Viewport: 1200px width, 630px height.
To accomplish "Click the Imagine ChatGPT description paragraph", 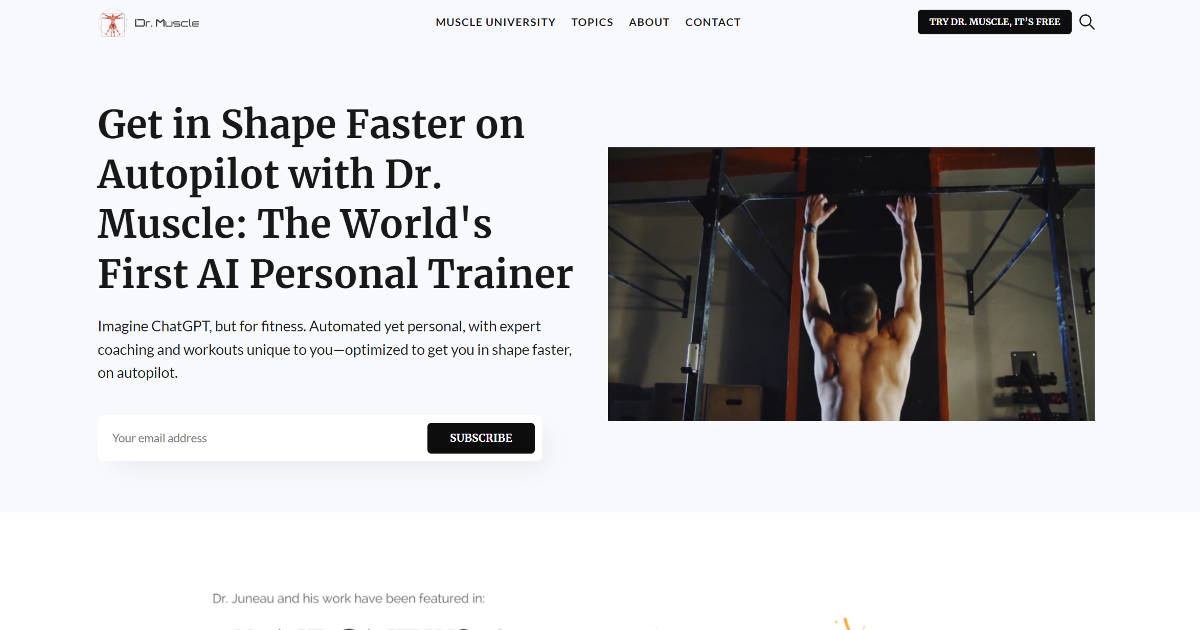I will [x=335, y=349].
